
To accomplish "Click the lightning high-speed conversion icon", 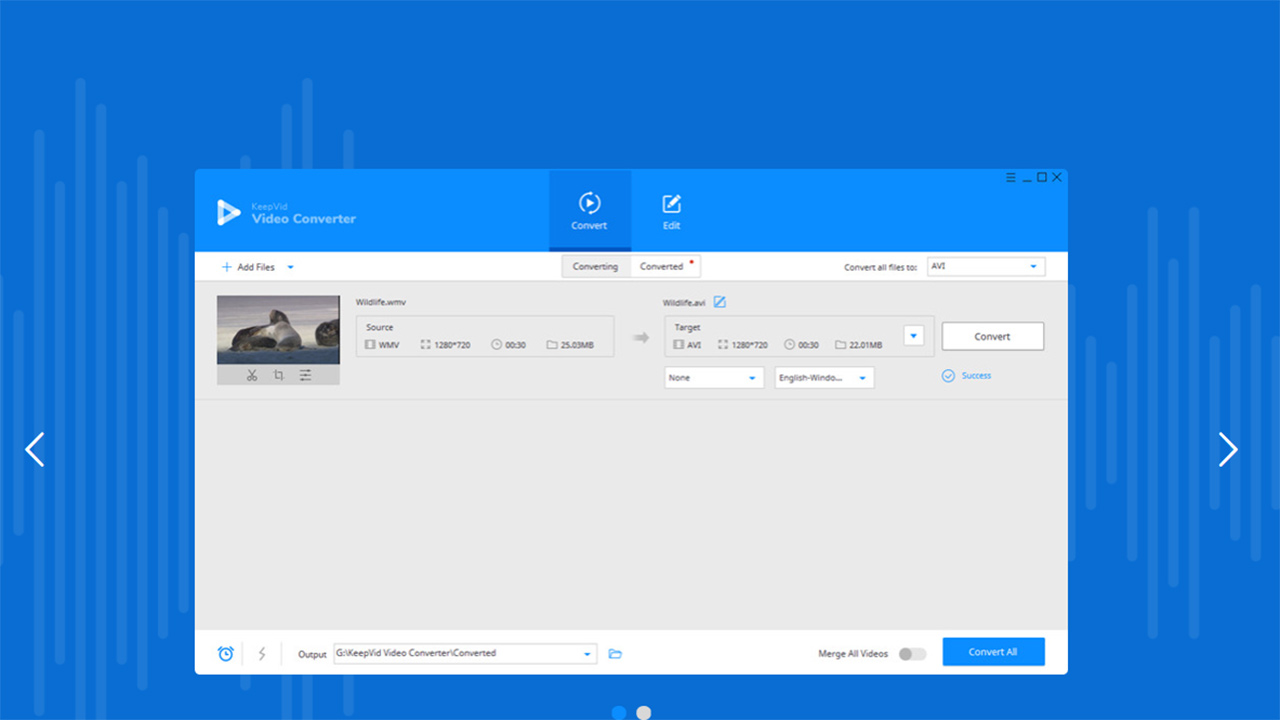I will (261, 652).
